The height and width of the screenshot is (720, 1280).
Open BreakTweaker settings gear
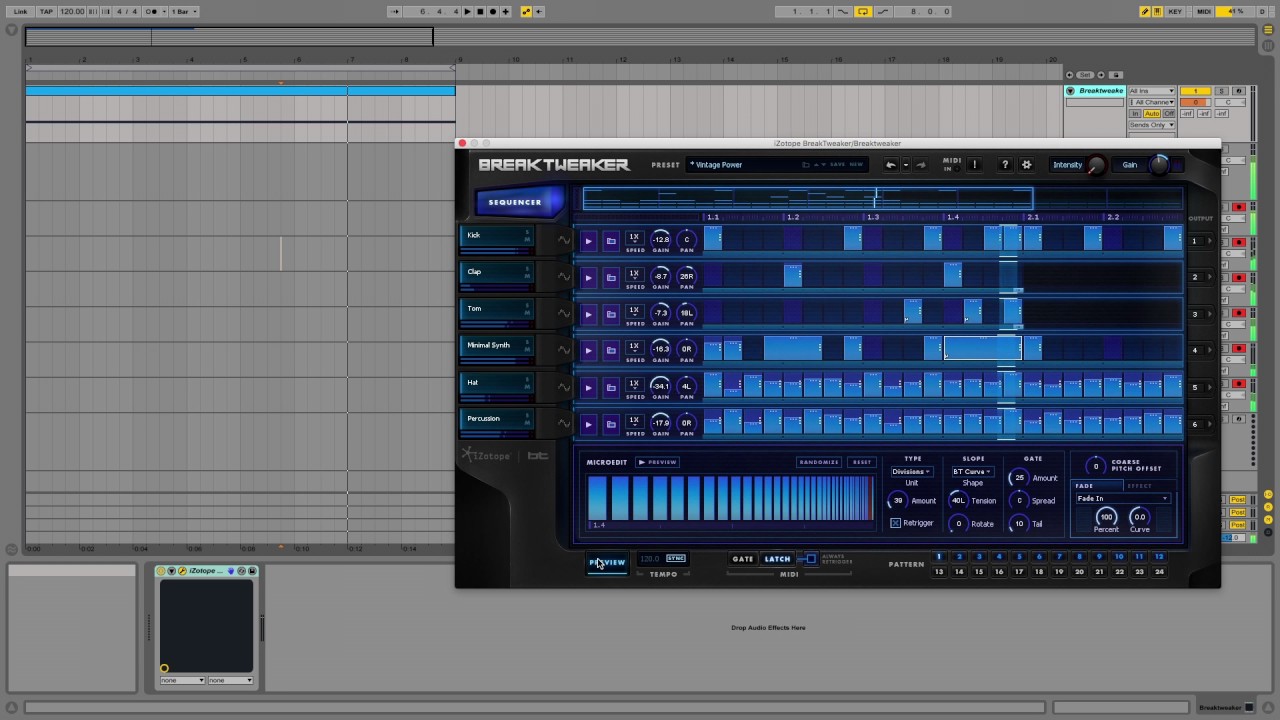coord(1026,165)
